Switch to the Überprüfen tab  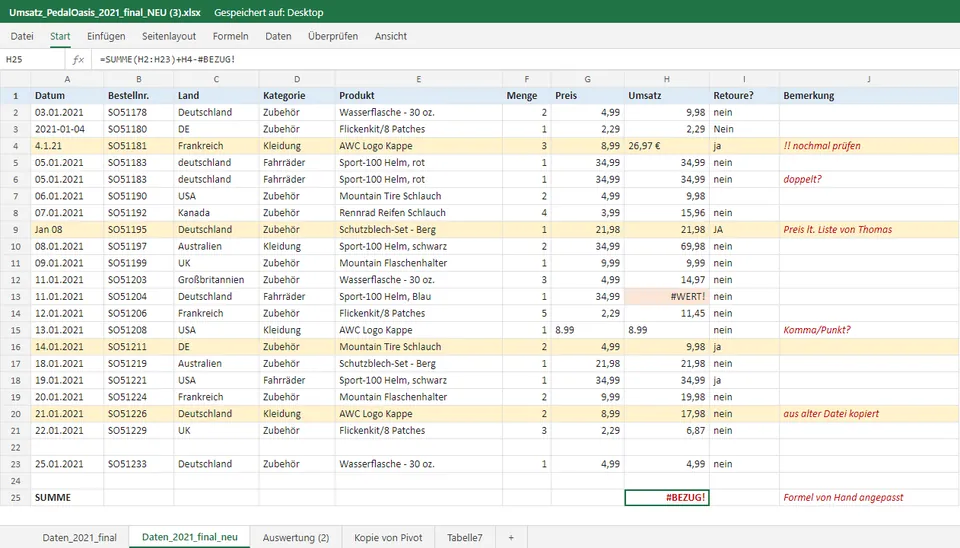333,36
